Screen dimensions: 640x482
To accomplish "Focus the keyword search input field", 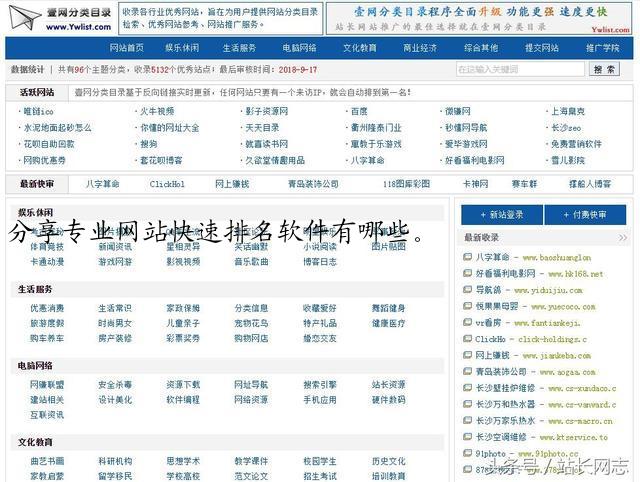I will tap(520, 69).
